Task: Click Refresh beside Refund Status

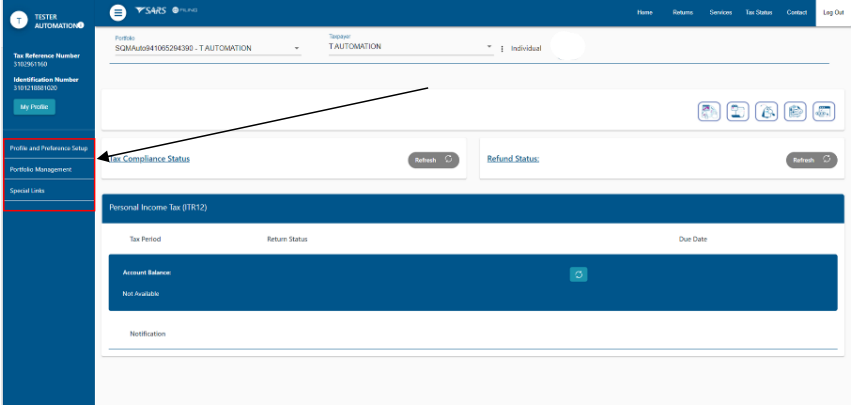Action: tap(811, 160)
